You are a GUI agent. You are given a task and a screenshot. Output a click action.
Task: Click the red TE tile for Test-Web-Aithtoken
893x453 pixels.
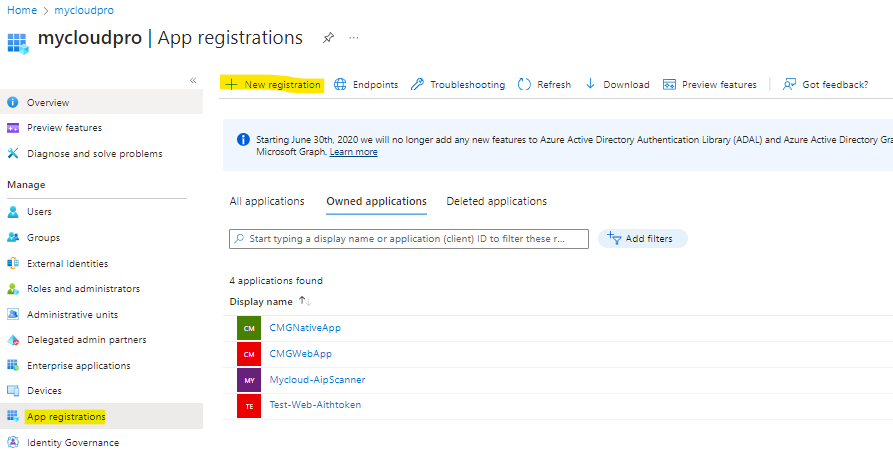pyautogui.click(x=249, y=406)
